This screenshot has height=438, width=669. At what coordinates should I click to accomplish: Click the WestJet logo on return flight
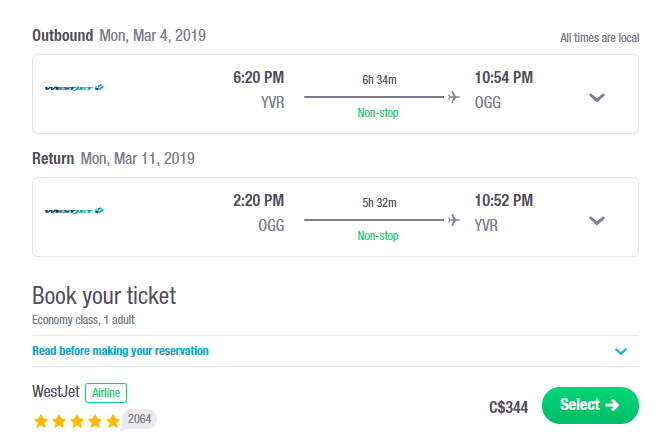(x=74, y=211)
